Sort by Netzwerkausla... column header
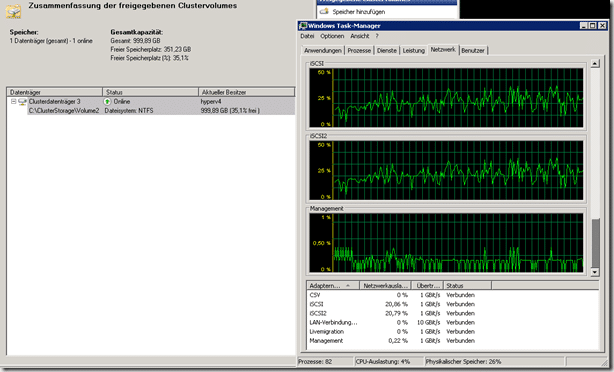The image size is (614, 372). 385,285
